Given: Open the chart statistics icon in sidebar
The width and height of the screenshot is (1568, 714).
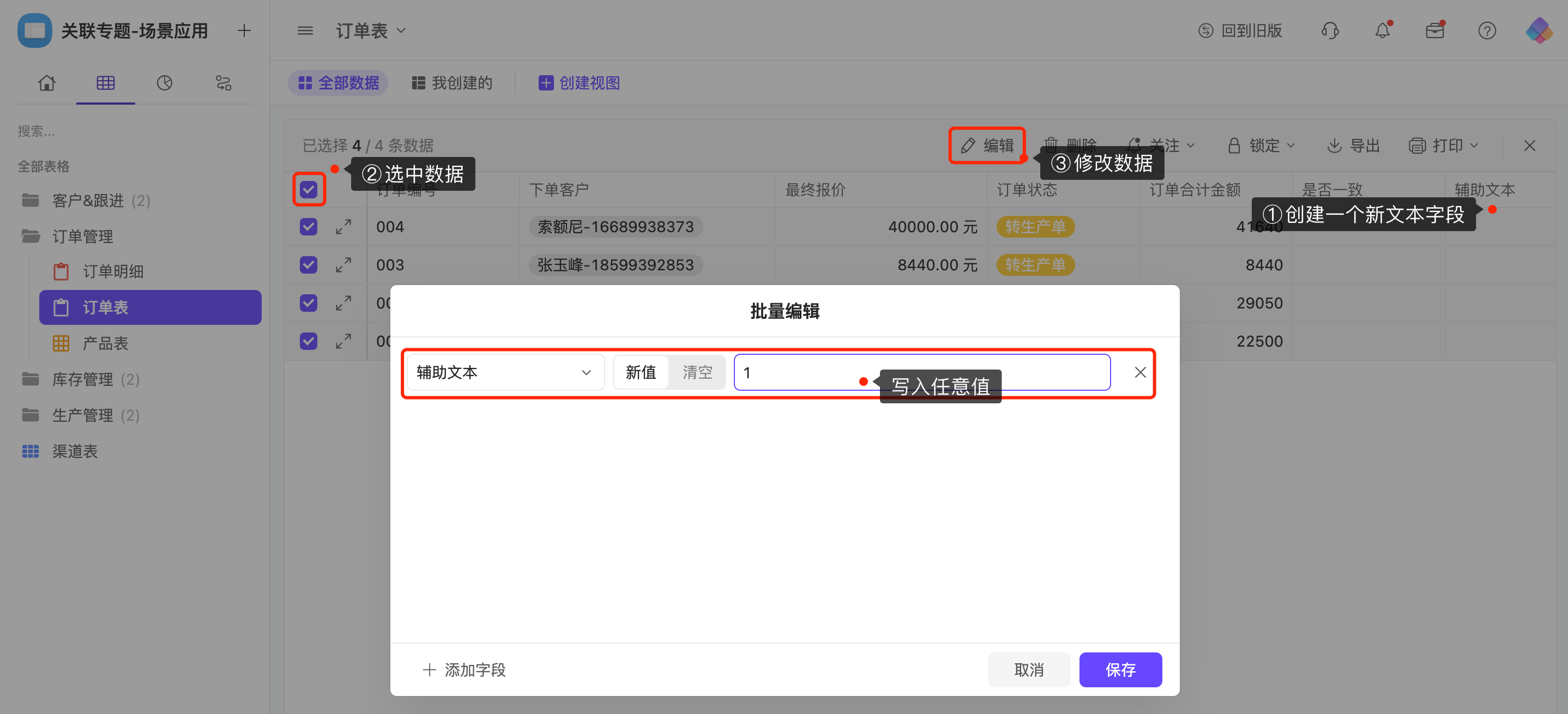Looking at the screenshot, I should [164, 83].
